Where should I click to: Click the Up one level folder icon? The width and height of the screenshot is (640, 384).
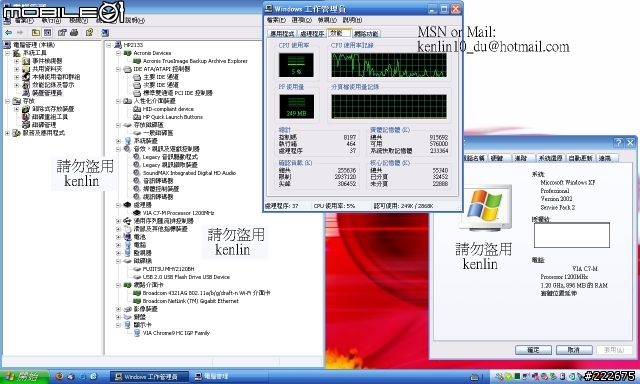pos(36,32)
